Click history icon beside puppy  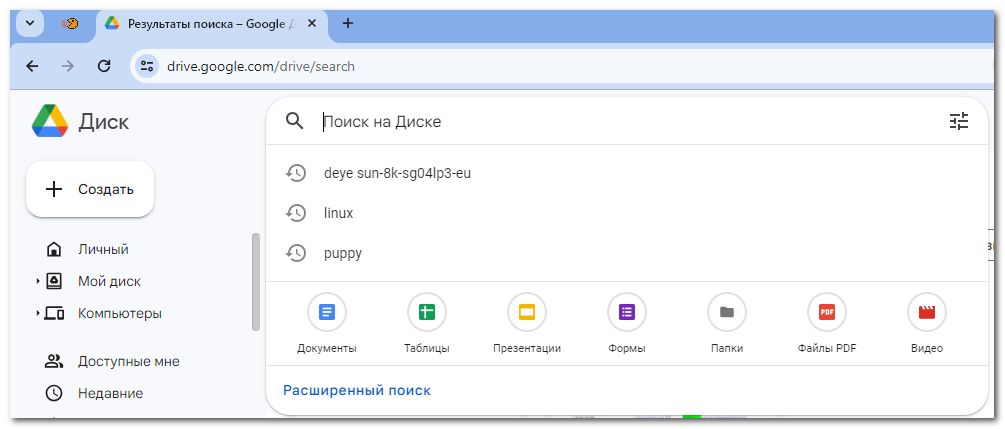point(295,253)
